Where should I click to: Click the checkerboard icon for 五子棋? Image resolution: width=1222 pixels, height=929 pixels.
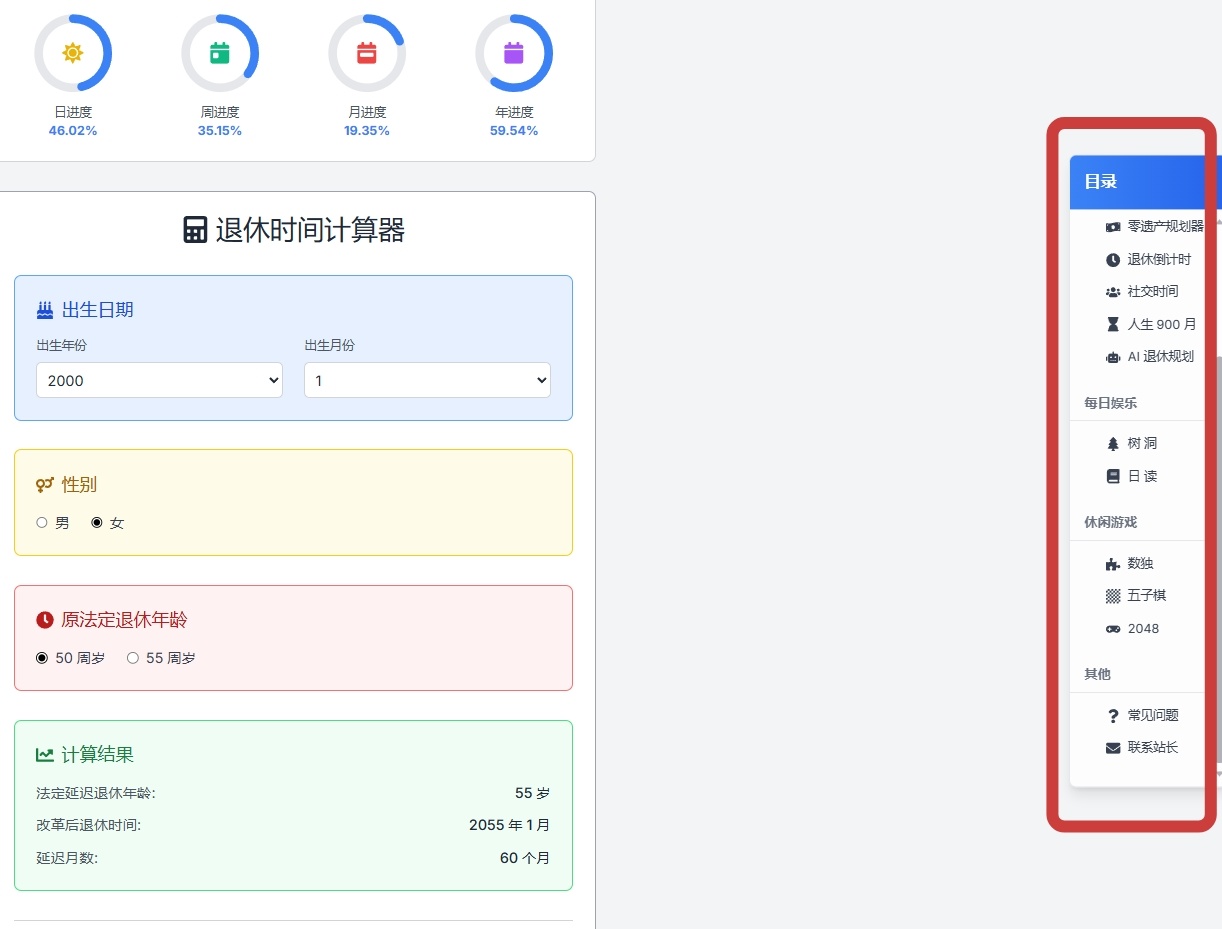pyautogui.click(x=1113, y=596)
